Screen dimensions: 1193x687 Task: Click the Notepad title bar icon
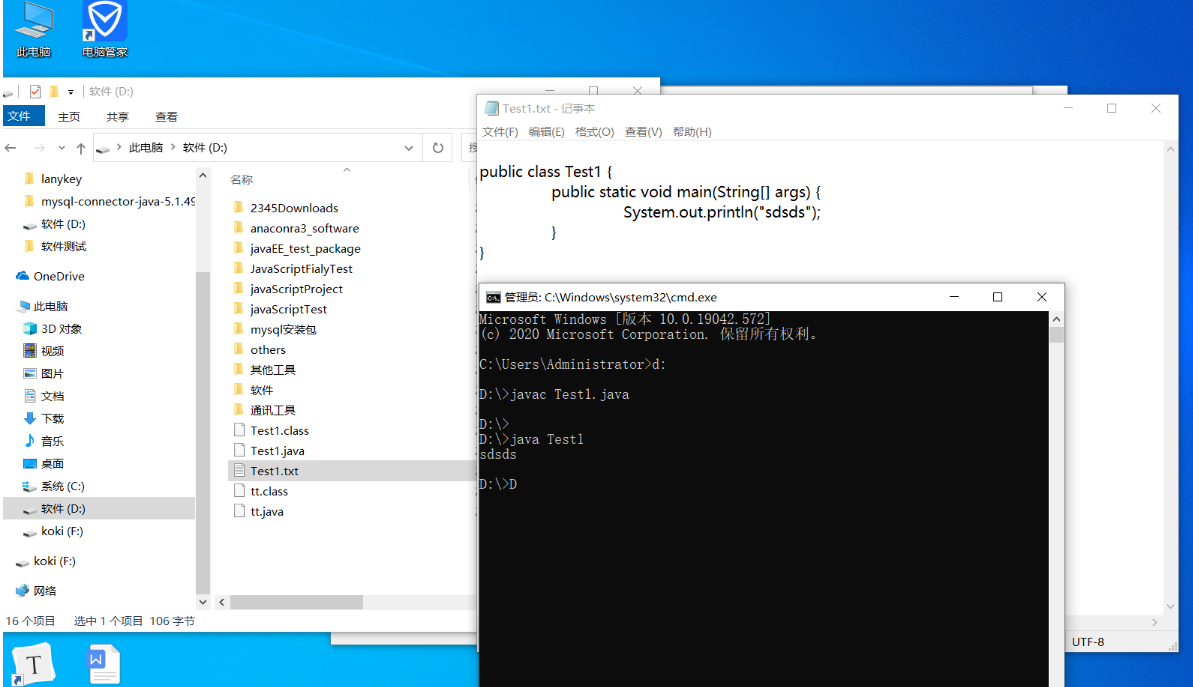(492, 109)
